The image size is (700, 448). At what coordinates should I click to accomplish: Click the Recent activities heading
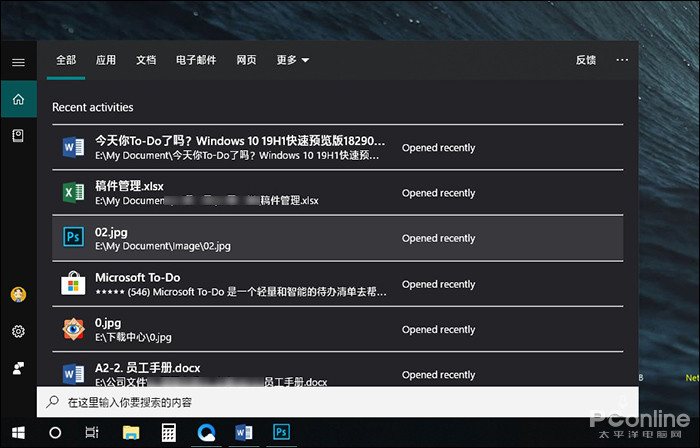click(92, 107)
